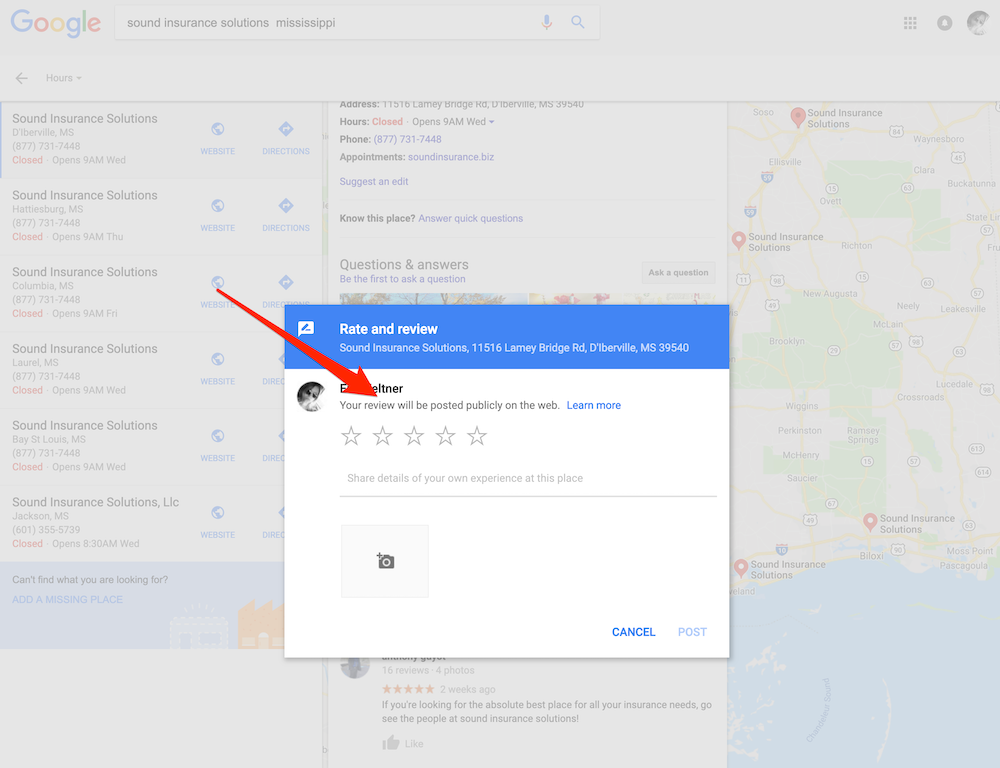This screenshot has height=768, width=1000.
Task: Rate two stars in review dialog
Action: pyautogui.click(x=383, y=436)
